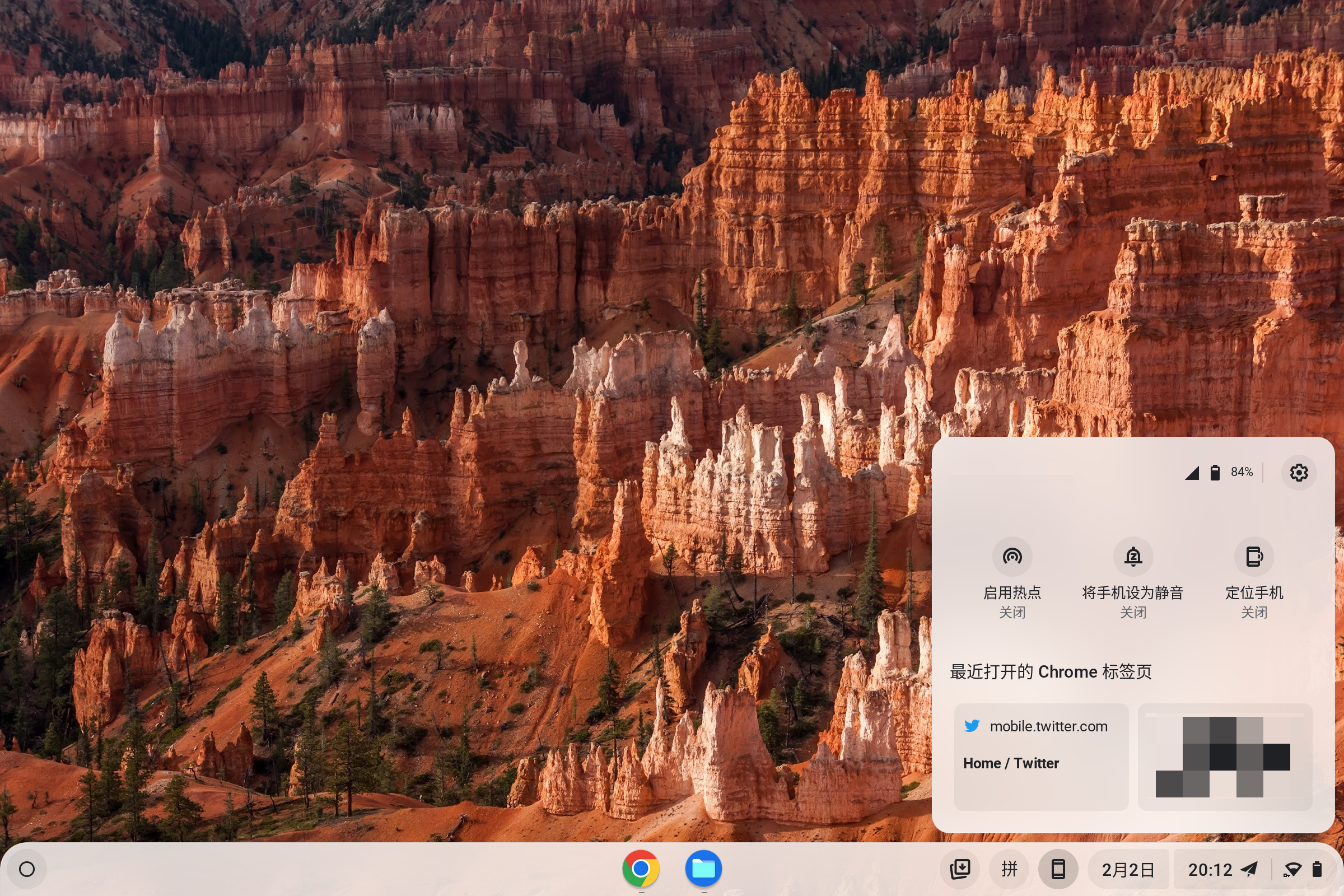
Task: Launch Google Chrome from the shelf
Action: (641, 869)
